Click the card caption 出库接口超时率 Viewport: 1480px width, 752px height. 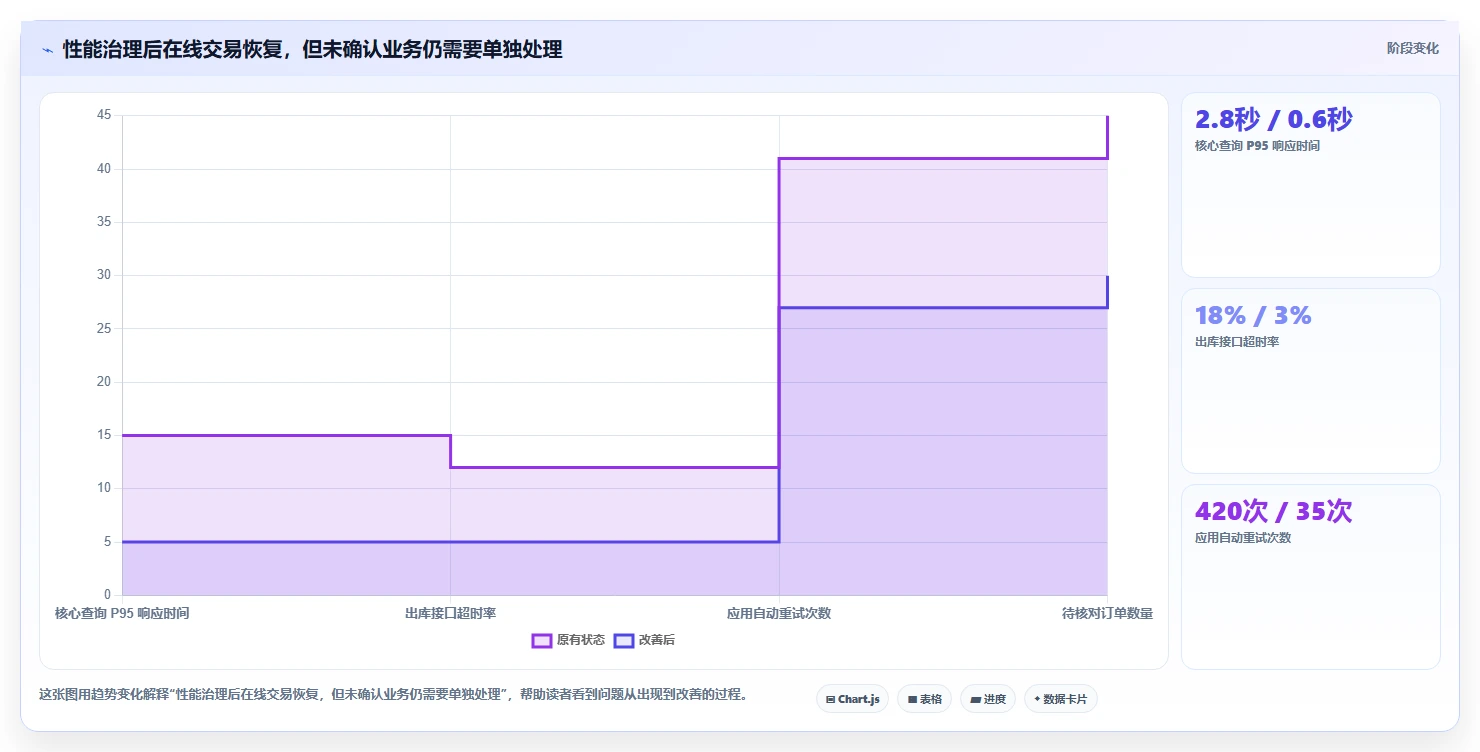pyautogui.click(x=1237, y=342)
